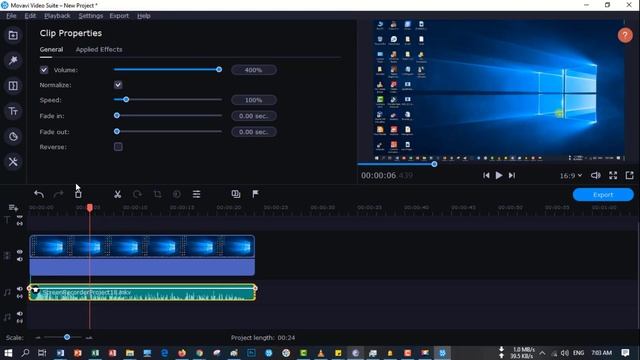640x360 pixels.
Task: Select the video clip thumbnails on timeline
Action: coord(142,247)
